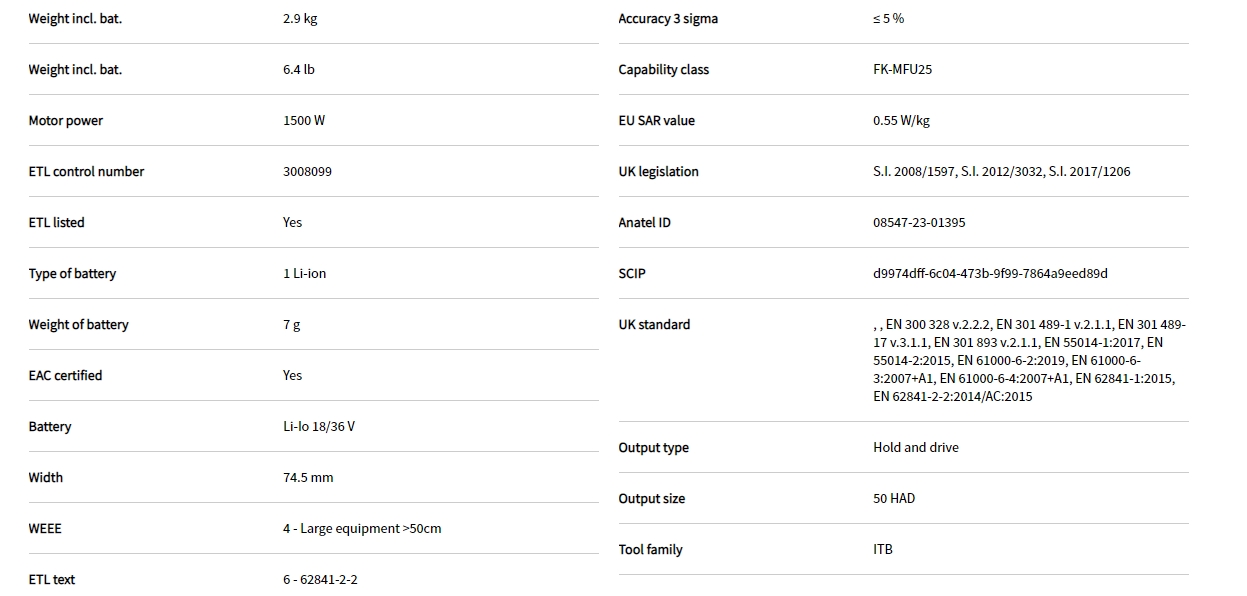Click the Type of battery label
Screen dimensions: 1247x596
(72, 274)
